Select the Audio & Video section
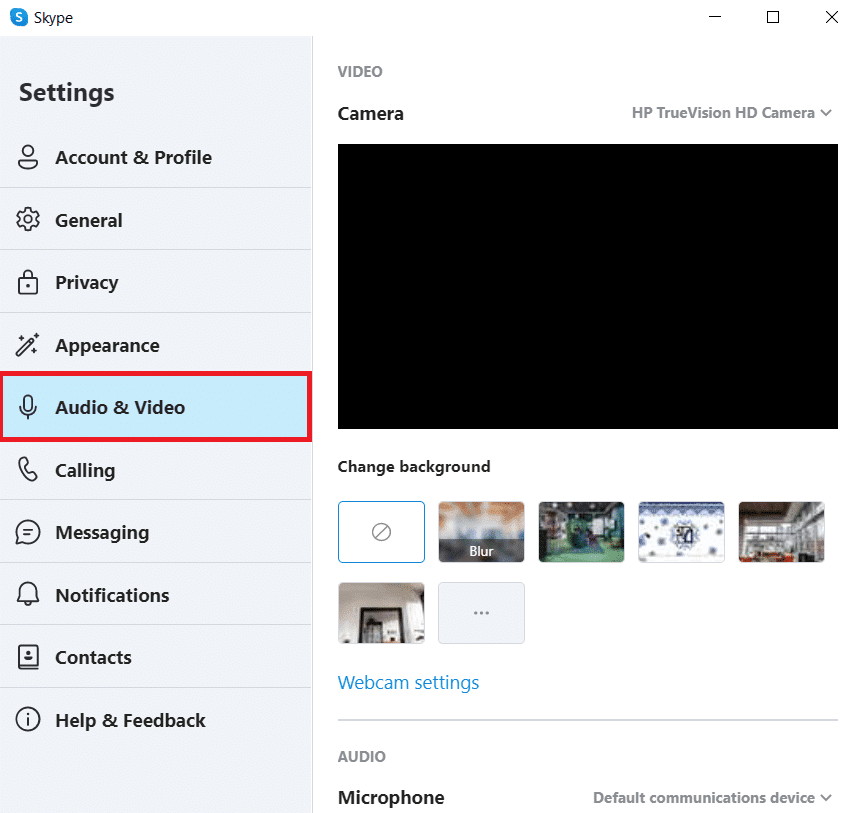Viewport: 859px width, 813px height. tap(156, 407)
